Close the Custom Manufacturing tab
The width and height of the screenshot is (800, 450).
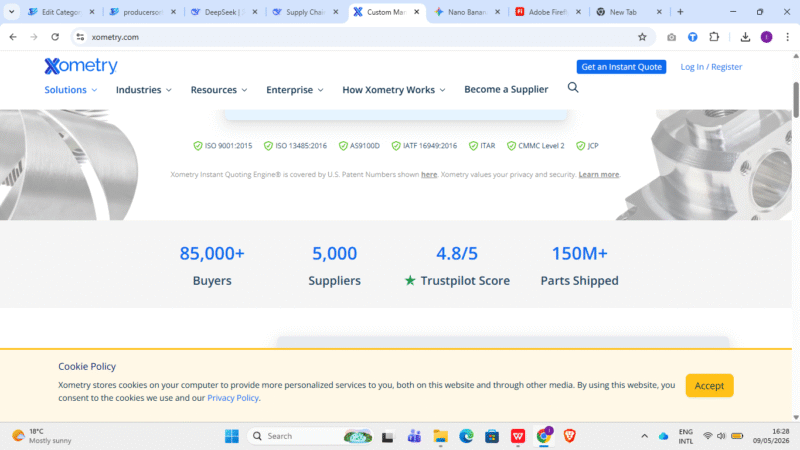[x=416, y=12]
